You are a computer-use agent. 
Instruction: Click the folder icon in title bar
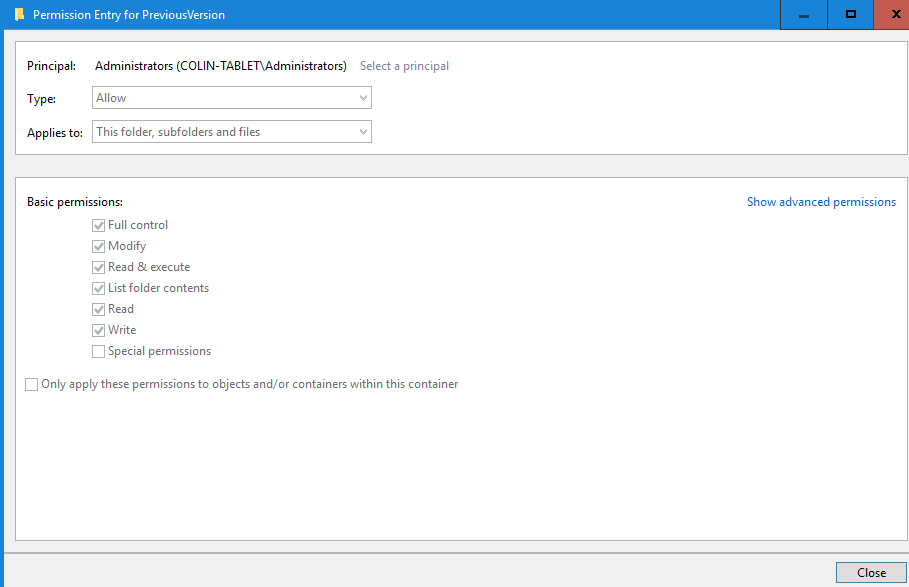[19, 15]
